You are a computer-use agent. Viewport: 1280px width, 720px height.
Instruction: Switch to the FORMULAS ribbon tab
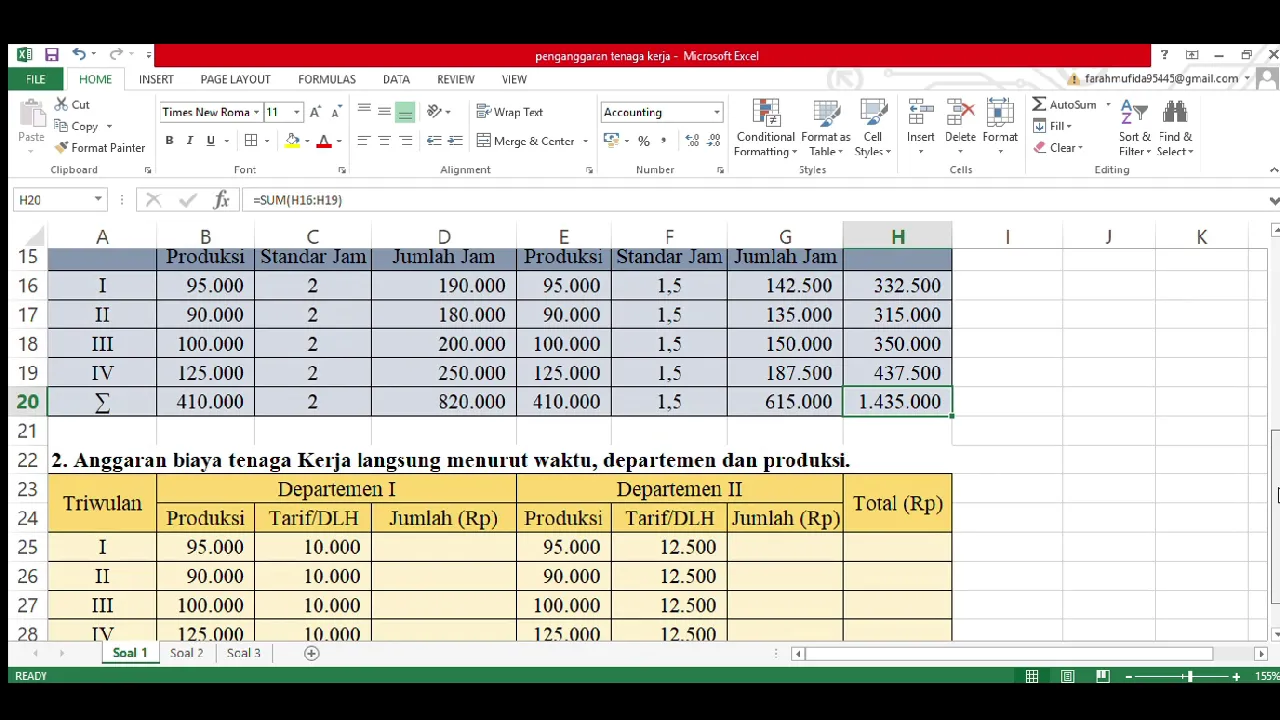327,79
